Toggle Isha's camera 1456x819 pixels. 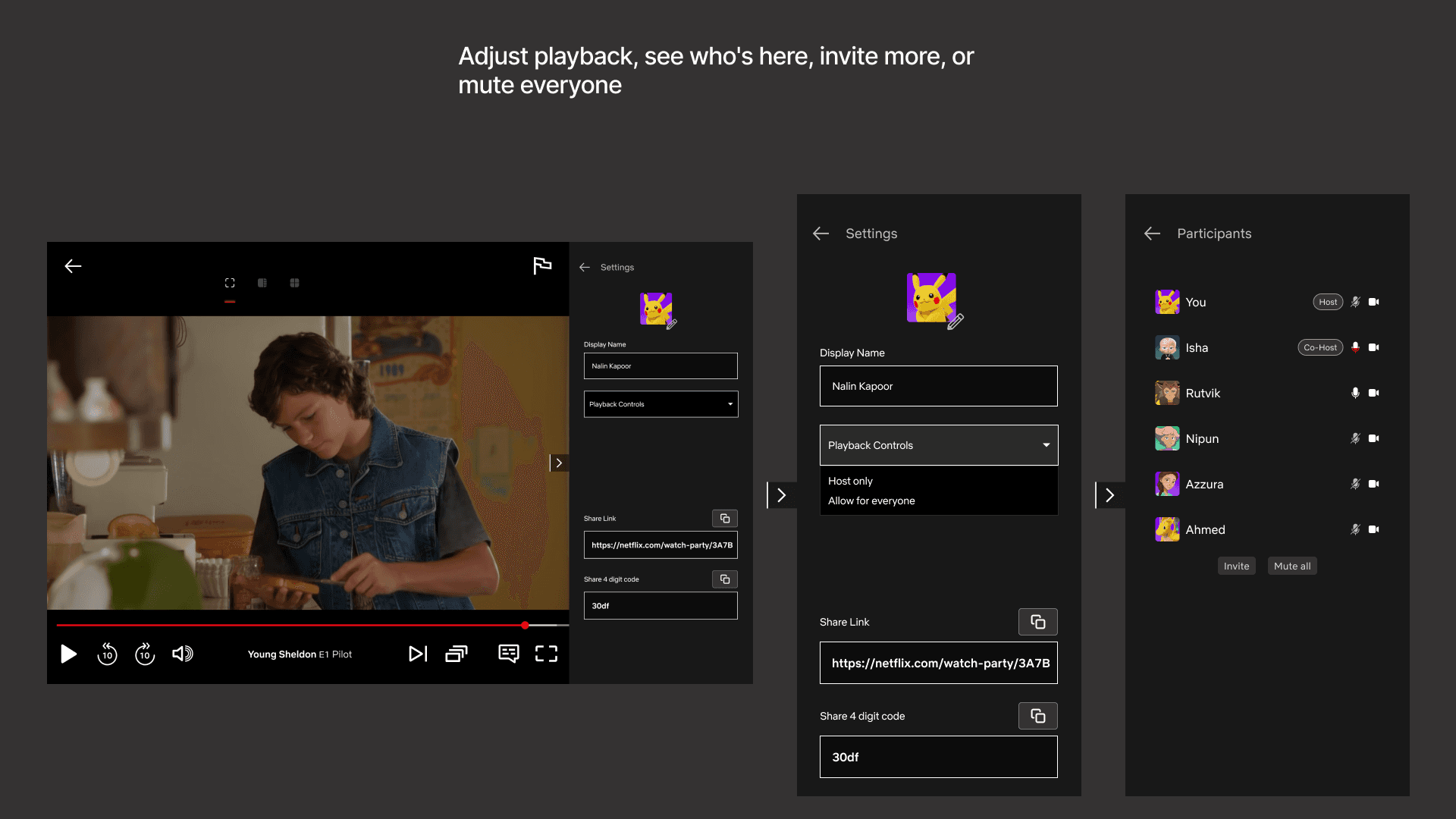click(1373, 347)
